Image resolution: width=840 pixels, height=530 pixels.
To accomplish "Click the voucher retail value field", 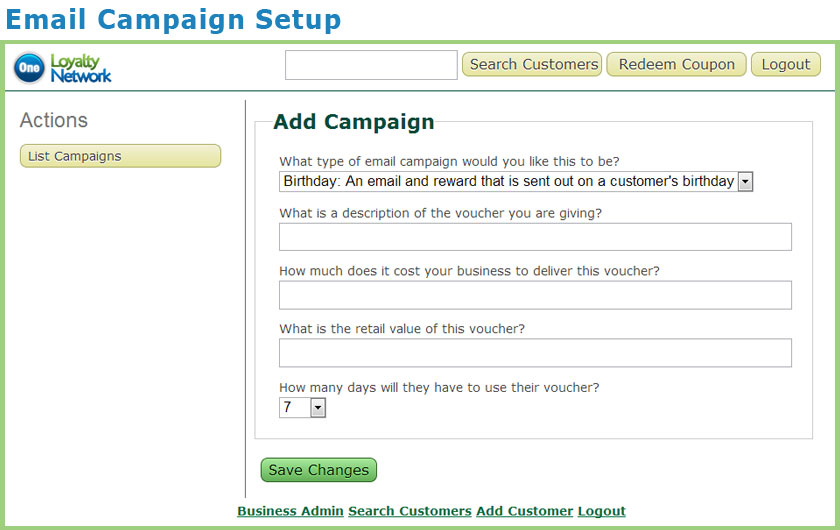I will click(x=535, y=353).
